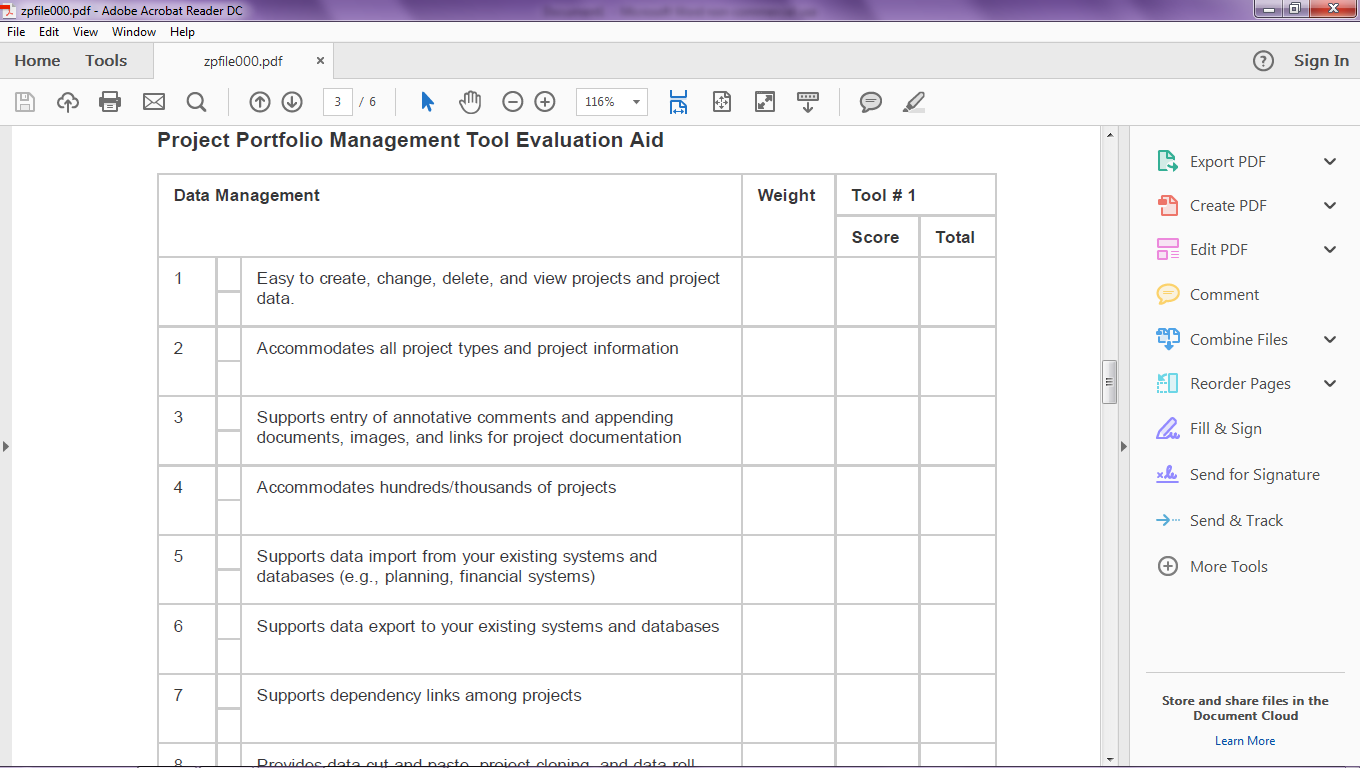Open the Find search tool

[x=196, y=101]
